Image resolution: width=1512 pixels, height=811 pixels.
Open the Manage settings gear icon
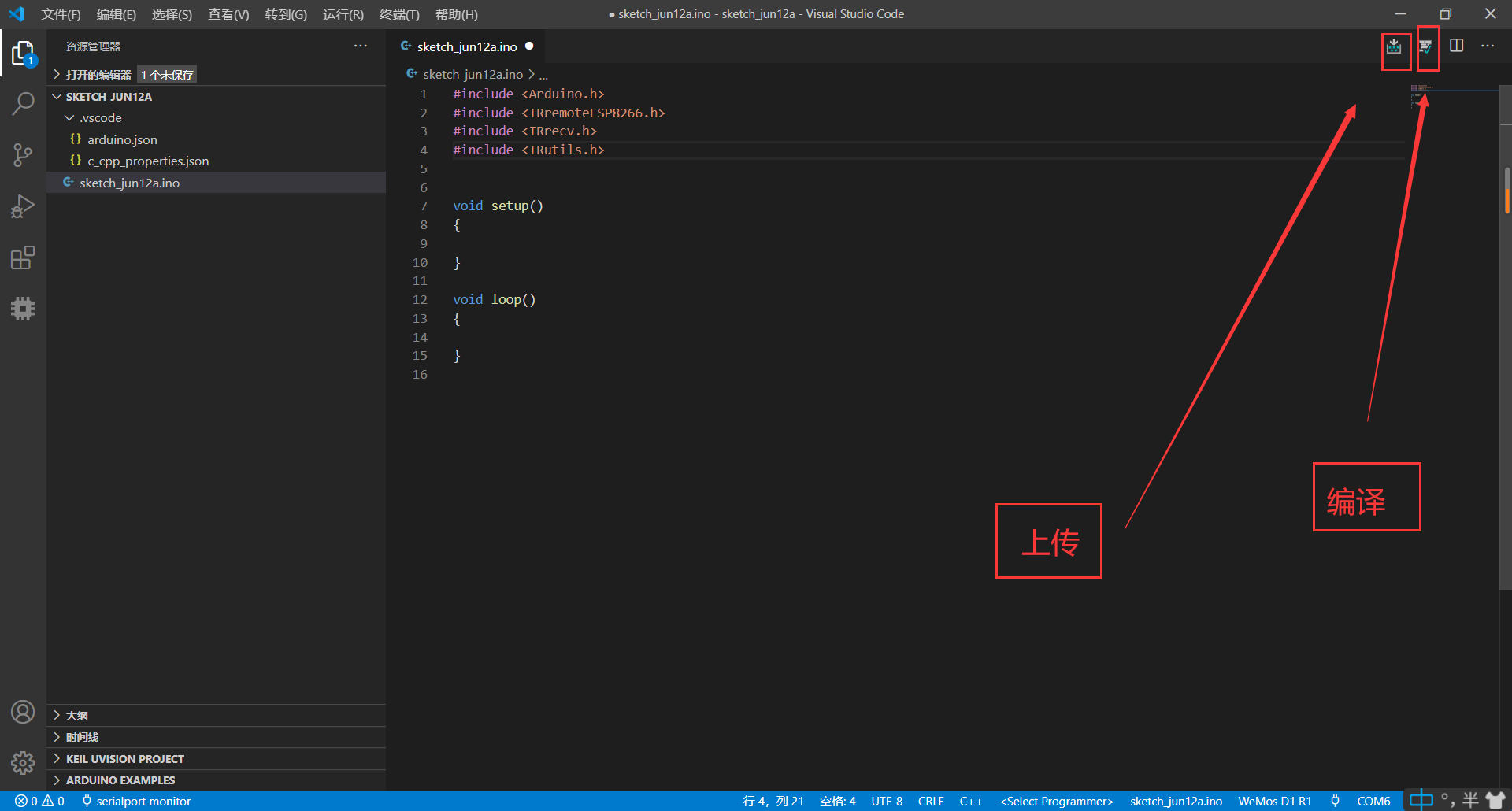23,763
